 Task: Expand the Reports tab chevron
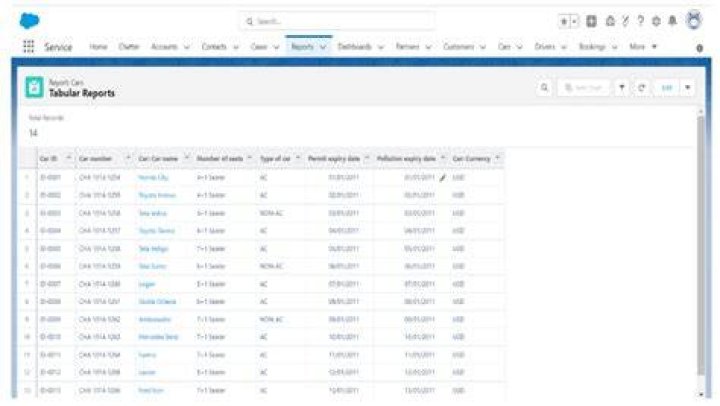323,47
